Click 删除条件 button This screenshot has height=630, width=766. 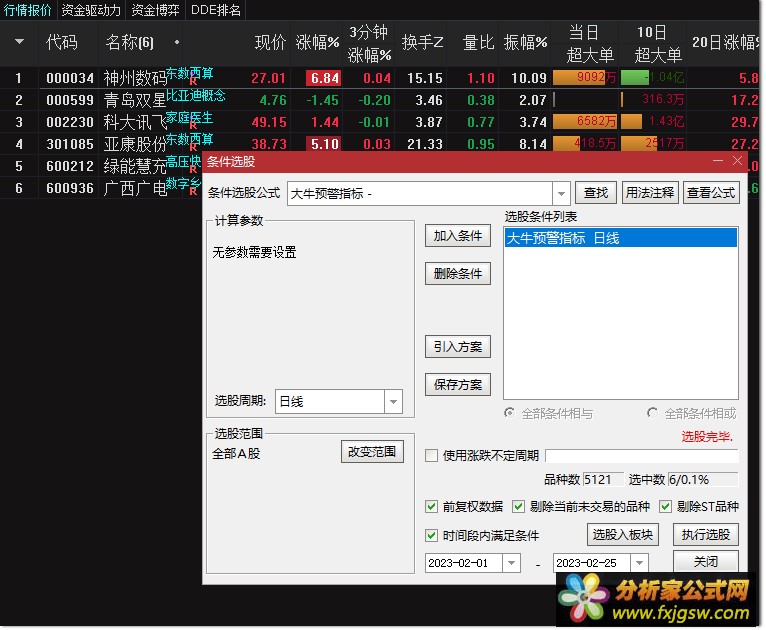point(458,273)
